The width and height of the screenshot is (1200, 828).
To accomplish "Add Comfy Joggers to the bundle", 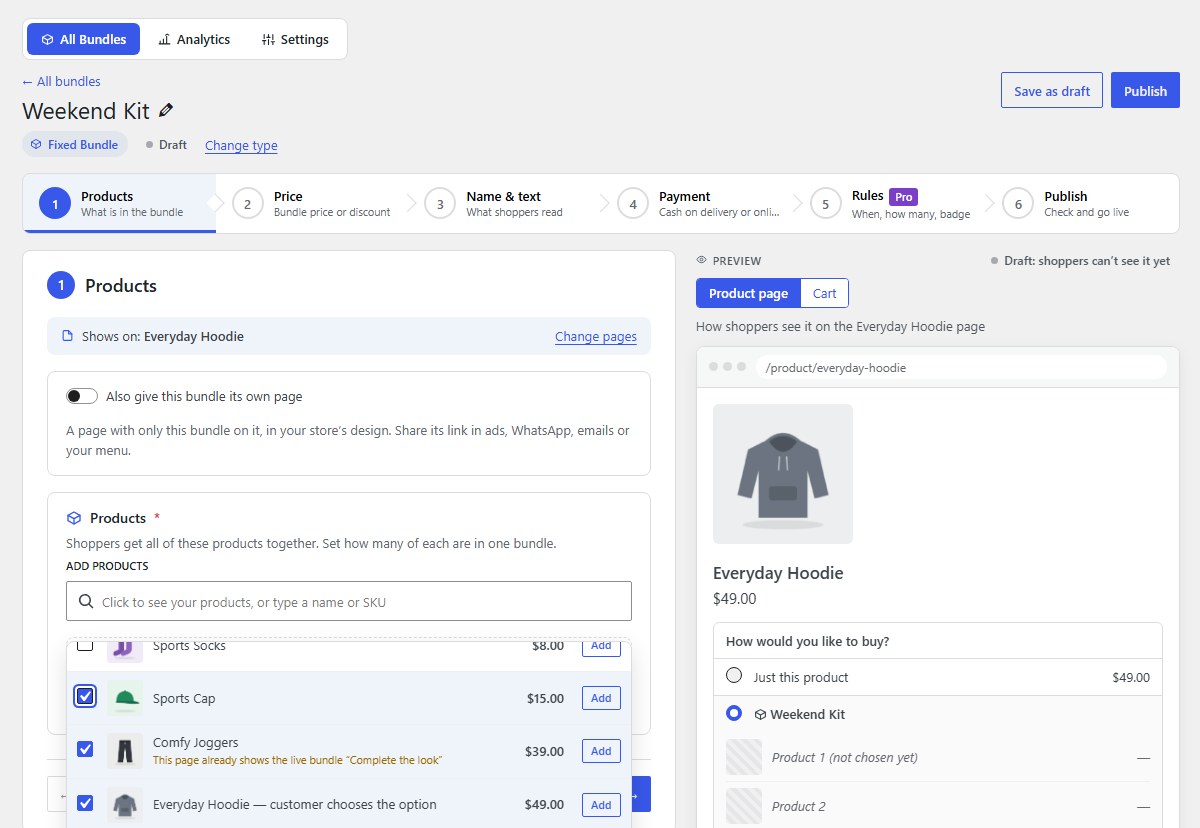I will click(x=601, y=751).
